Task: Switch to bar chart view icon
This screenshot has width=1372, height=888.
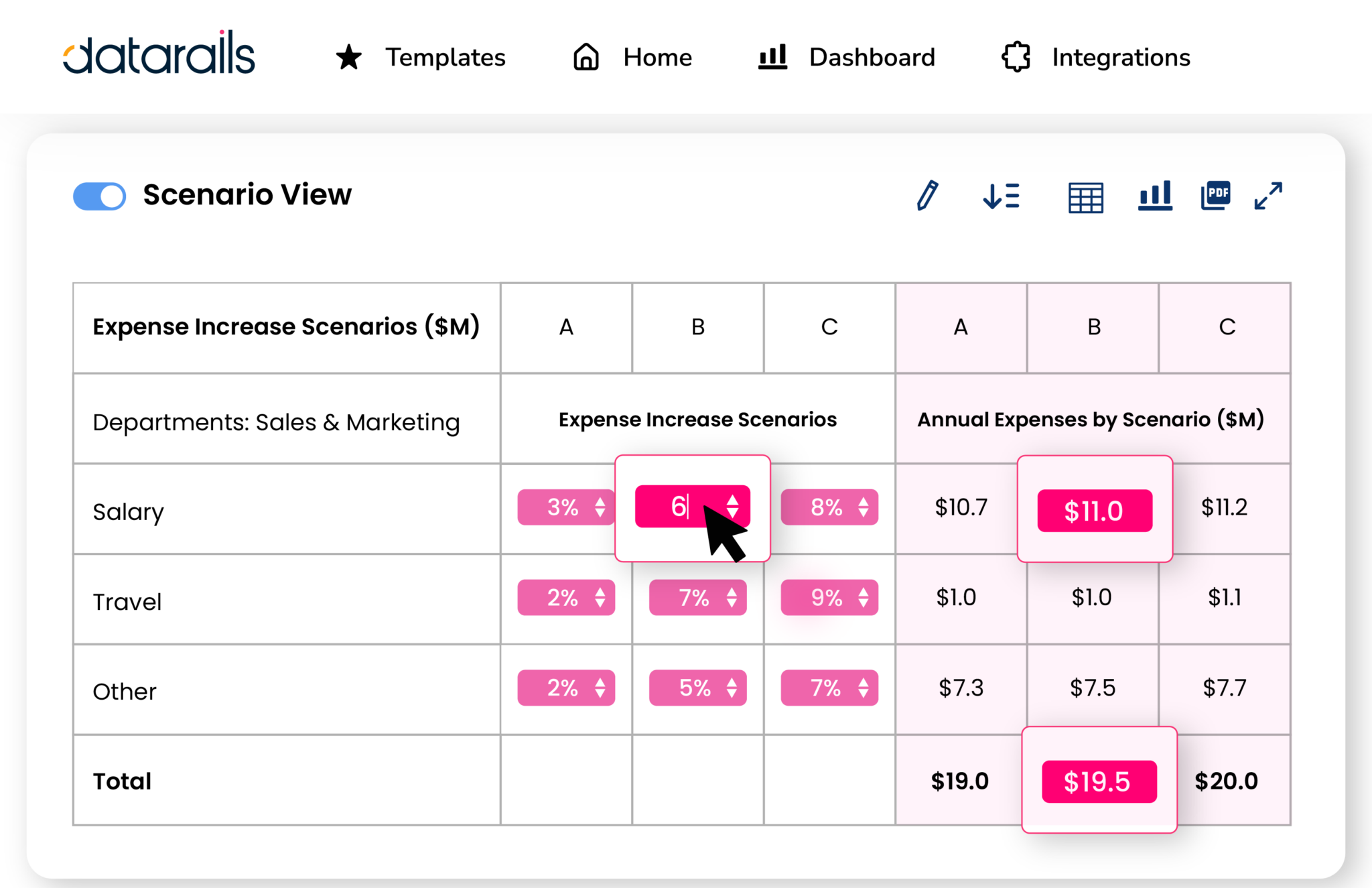Action: click(x=1155, y=196)
